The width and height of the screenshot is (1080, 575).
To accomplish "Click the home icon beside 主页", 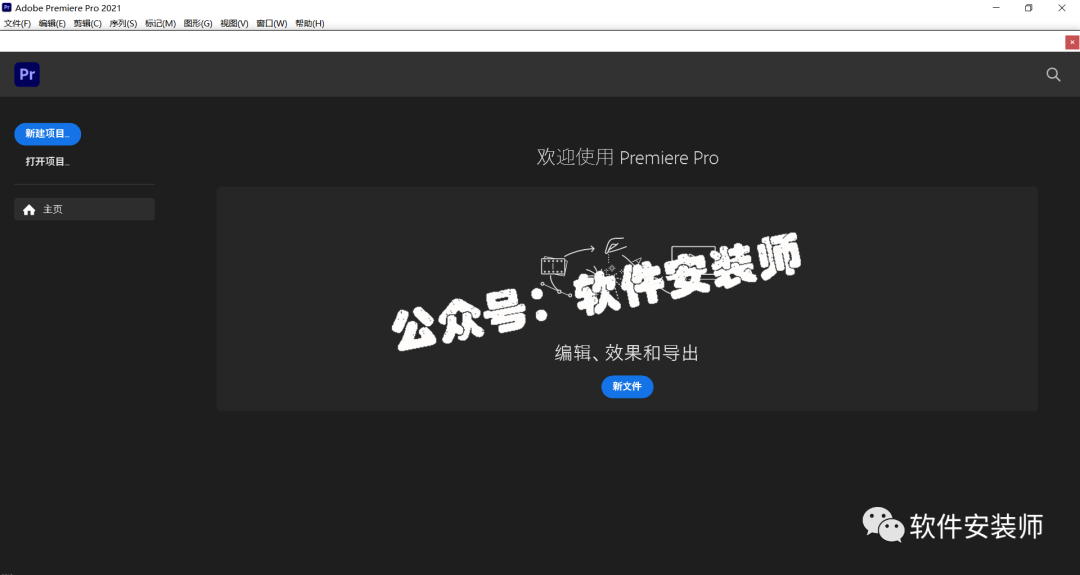I will point(29,209).
